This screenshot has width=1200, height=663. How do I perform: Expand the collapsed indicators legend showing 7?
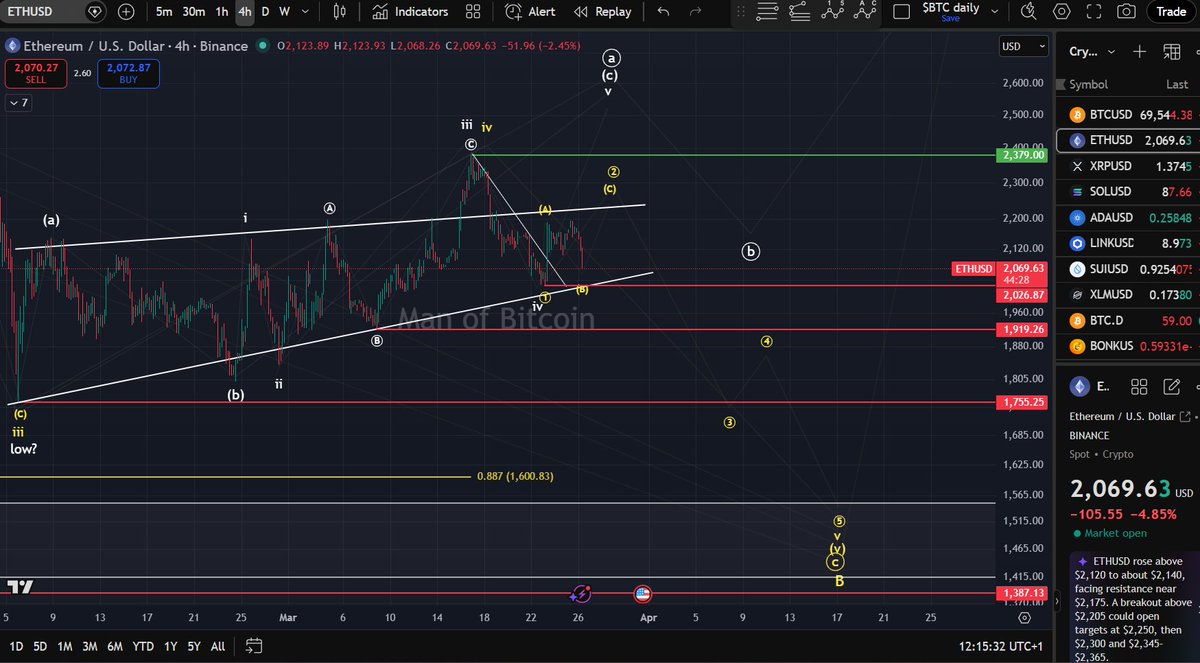pyautogui.click(x=18, y=102)
